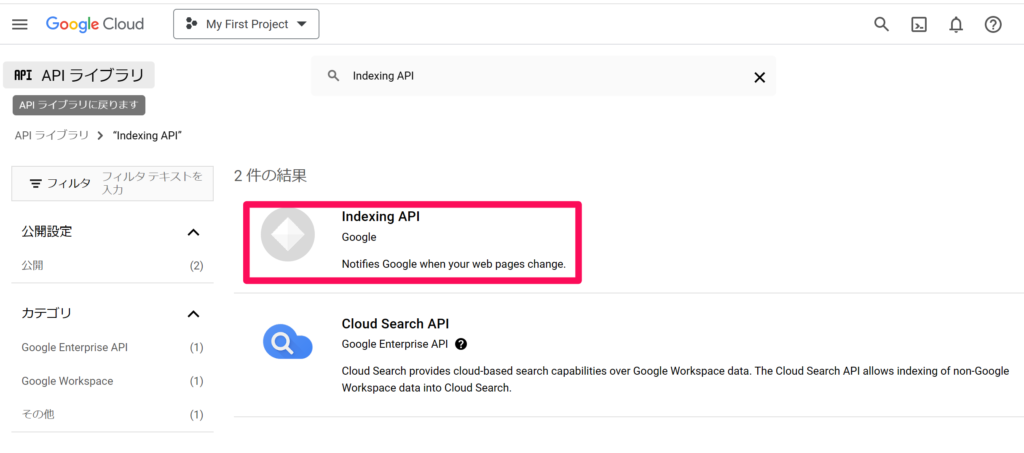
Task: Filter by Google Workspace category
Action: pyautogui.click(x=67, y=381)
